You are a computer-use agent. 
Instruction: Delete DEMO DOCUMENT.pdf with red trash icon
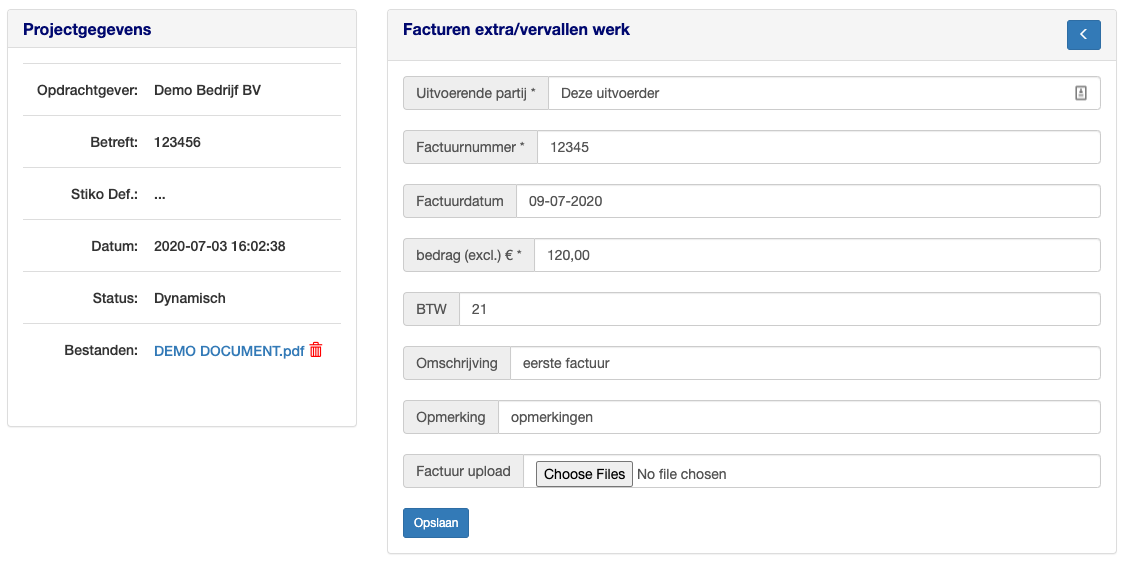[x=316, y=350]
